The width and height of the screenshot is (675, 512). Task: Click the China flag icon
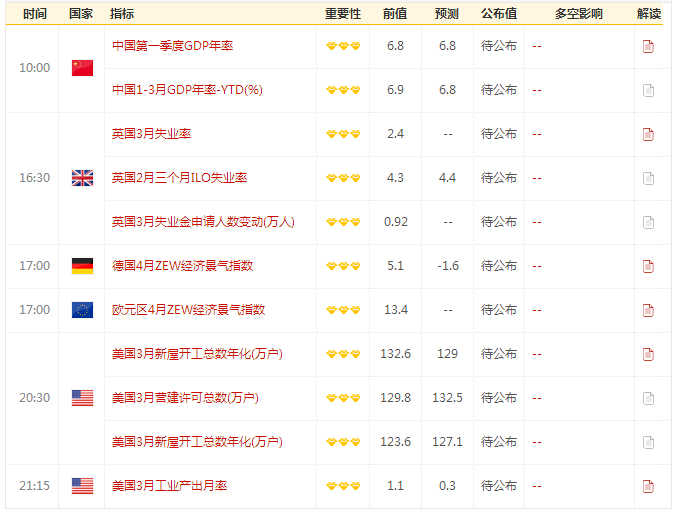[82, 68]
